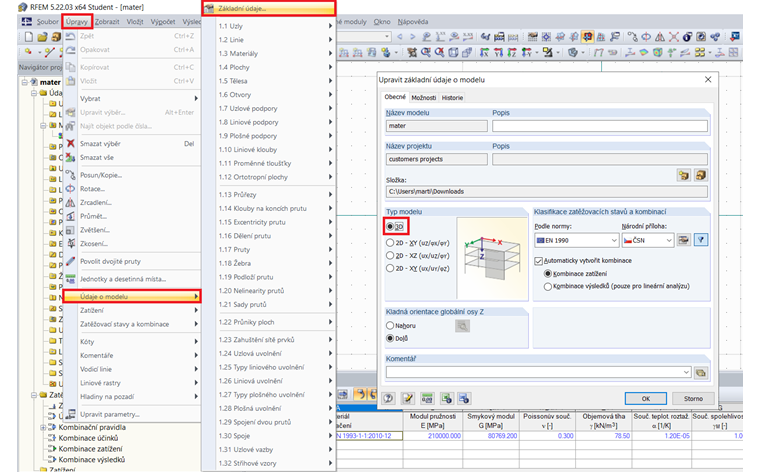Expand Kombinační pravidla tree node
The width and height of the screenshot is (760, 472).
point(43,427)
